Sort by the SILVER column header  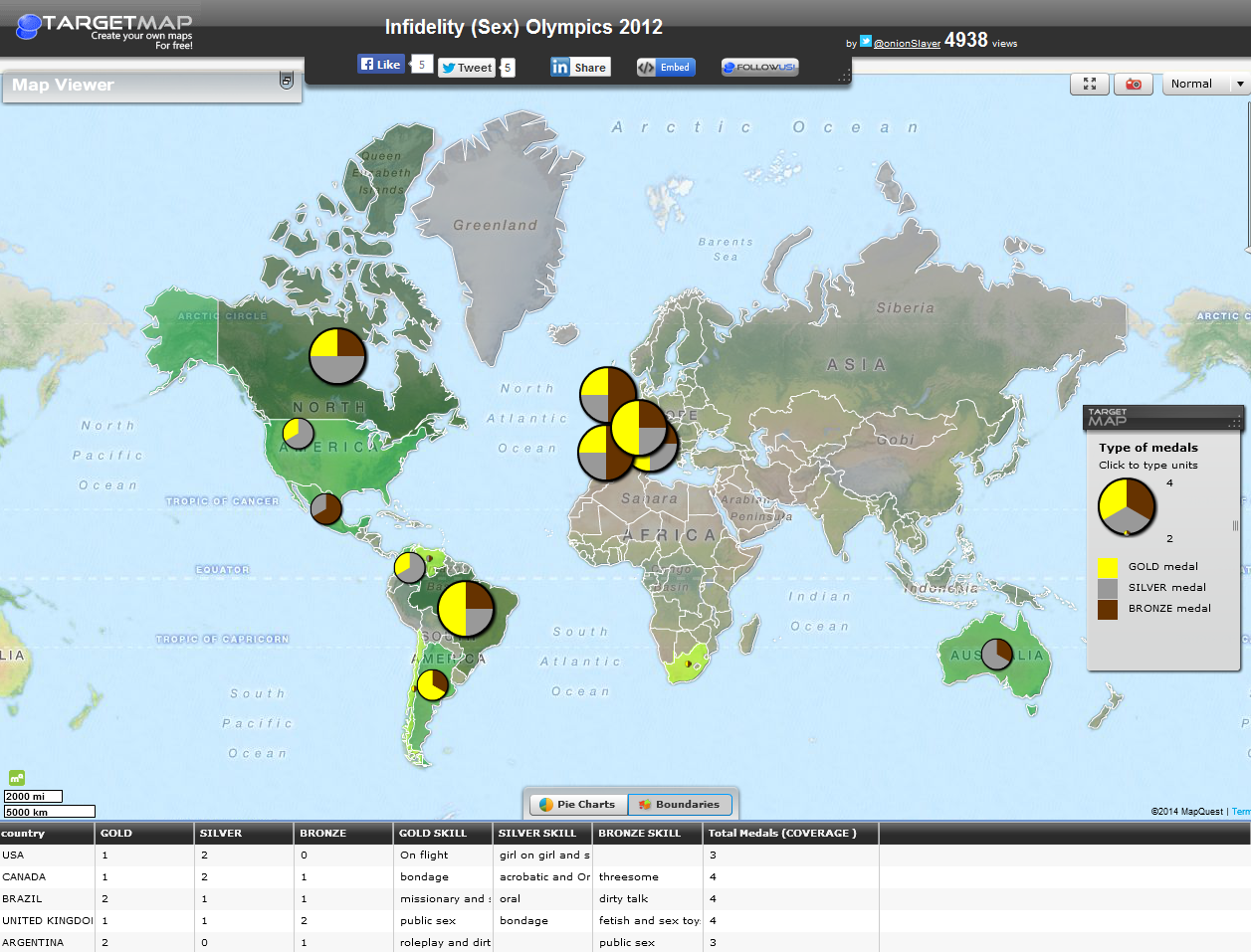pos(244,834)
